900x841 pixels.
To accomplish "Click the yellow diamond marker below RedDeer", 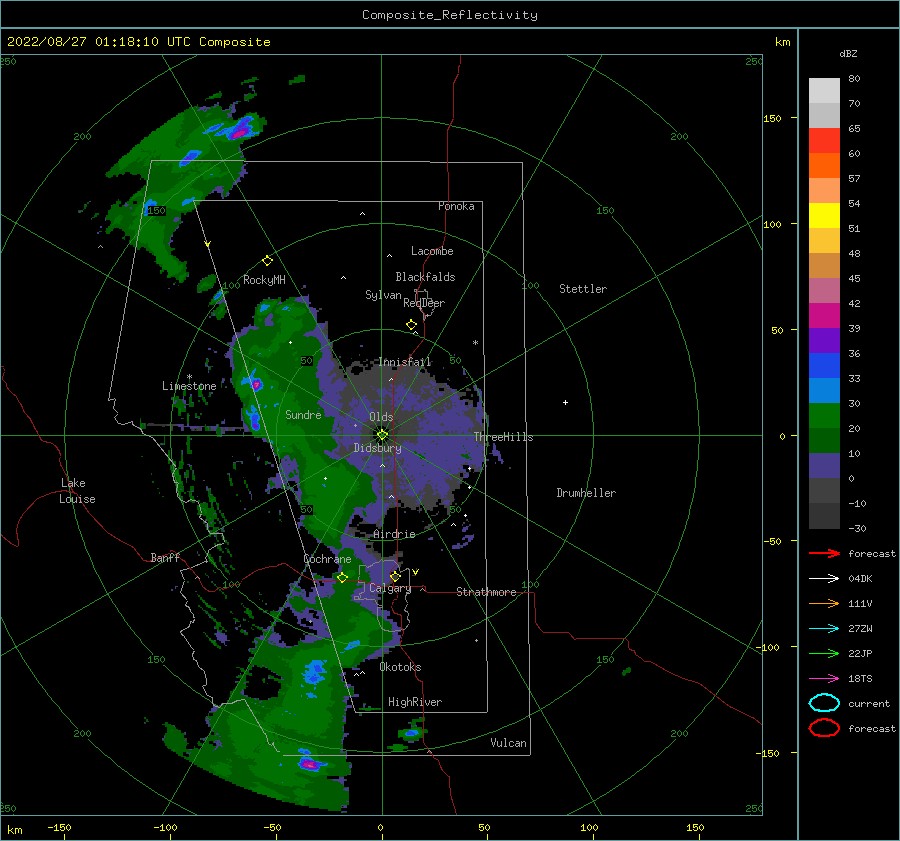I will [x=411, y=325].
